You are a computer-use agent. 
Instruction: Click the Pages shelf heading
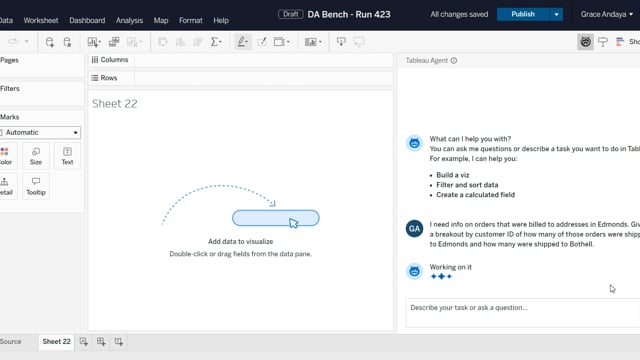click(9, 60)
